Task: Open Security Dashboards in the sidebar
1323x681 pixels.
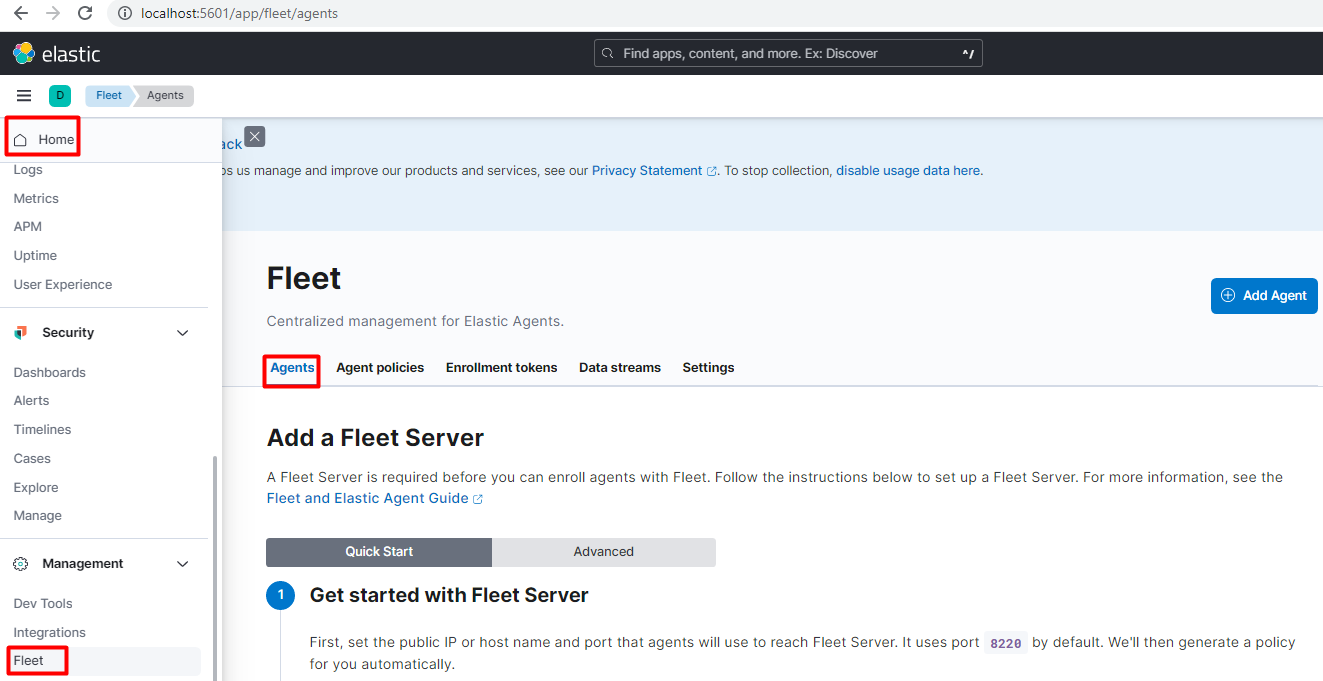Action: [x=50, y=373]
